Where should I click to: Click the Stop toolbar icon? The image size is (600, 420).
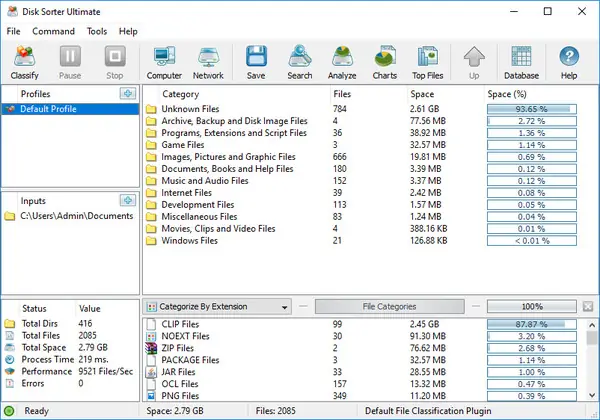115,63
